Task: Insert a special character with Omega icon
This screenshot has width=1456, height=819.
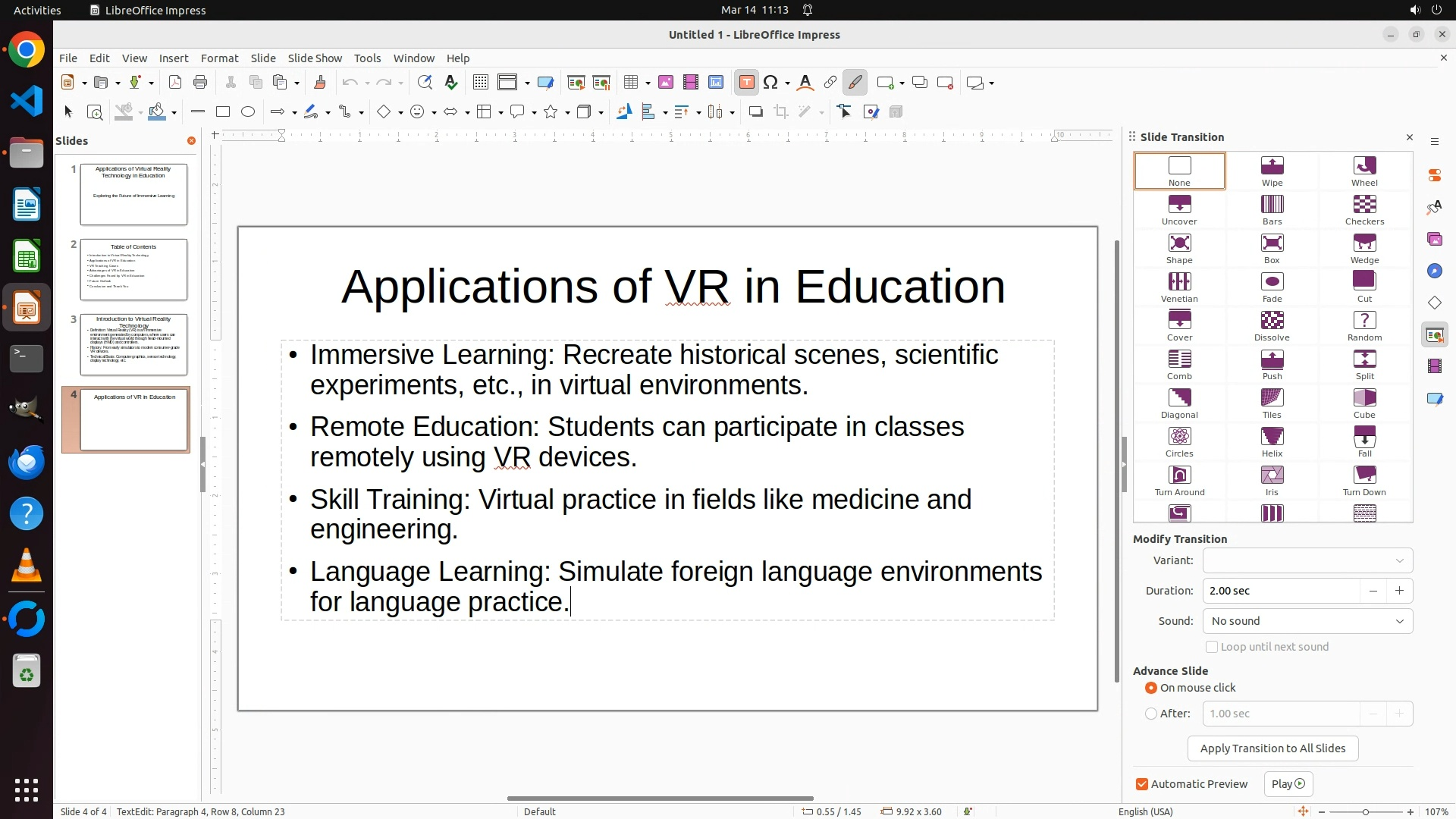Action: (x=770, y=83)
